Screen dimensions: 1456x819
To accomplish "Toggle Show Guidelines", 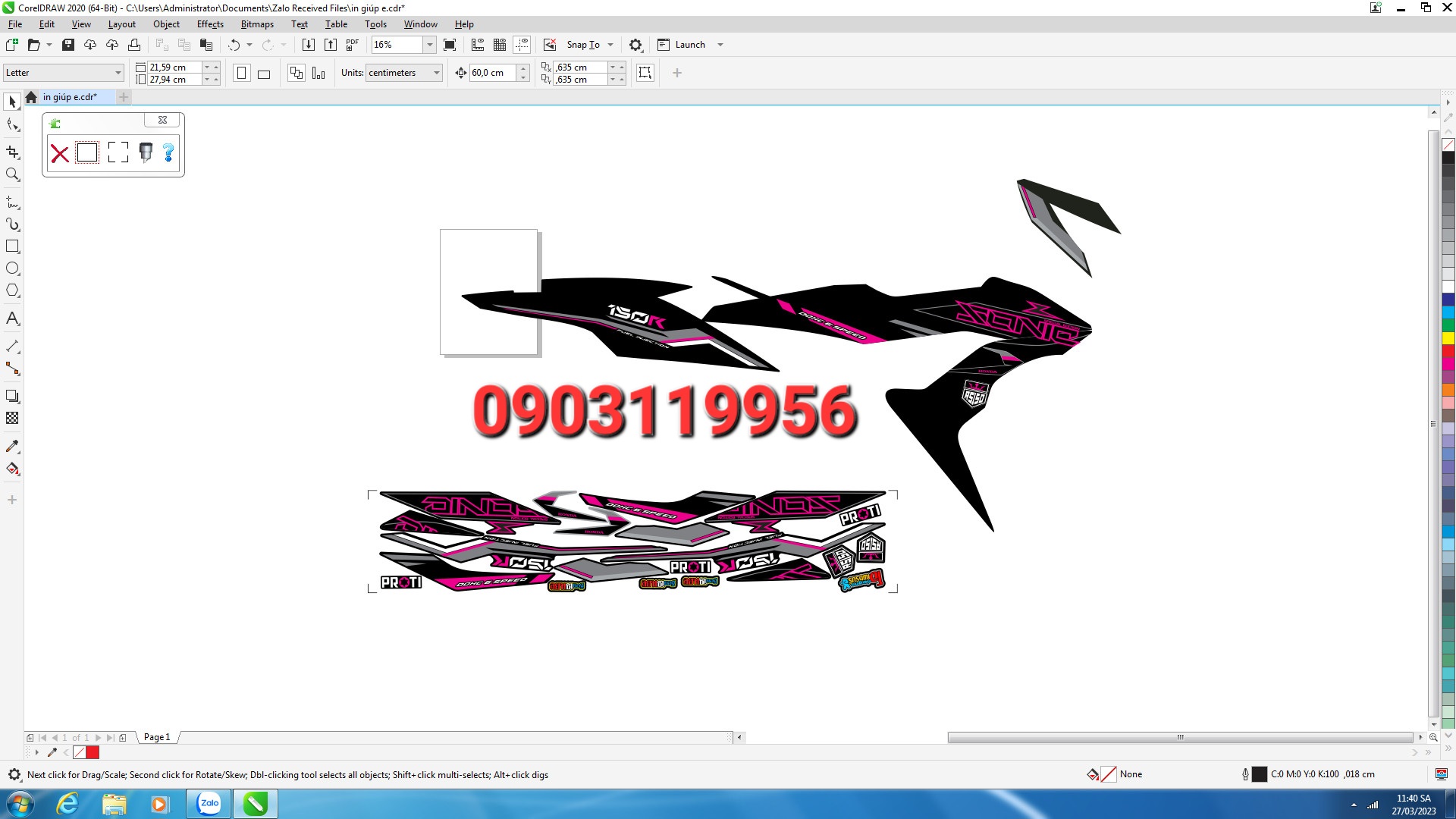I will [522, 45].
